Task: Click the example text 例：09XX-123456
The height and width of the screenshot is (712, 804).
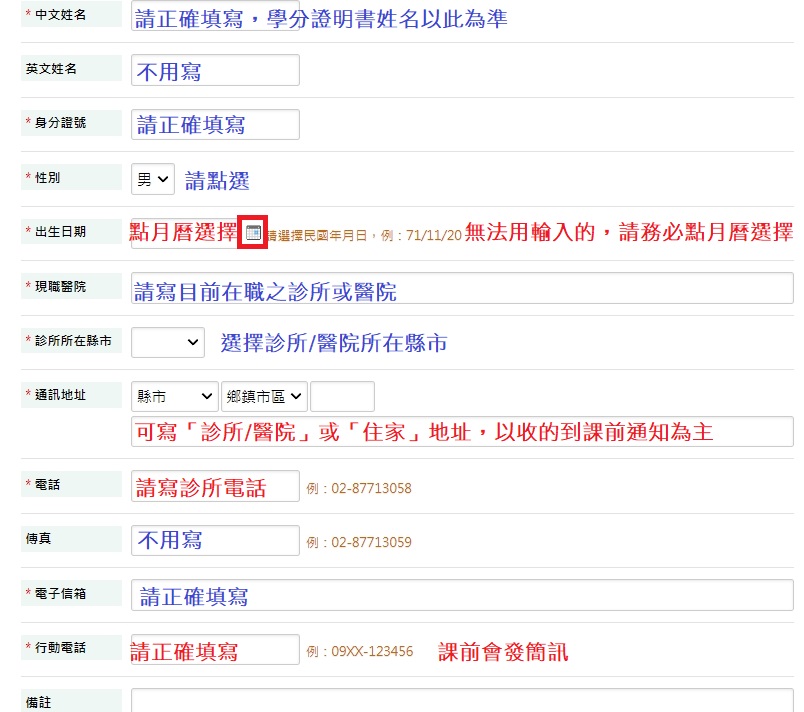Action: [x=359, y=652]
